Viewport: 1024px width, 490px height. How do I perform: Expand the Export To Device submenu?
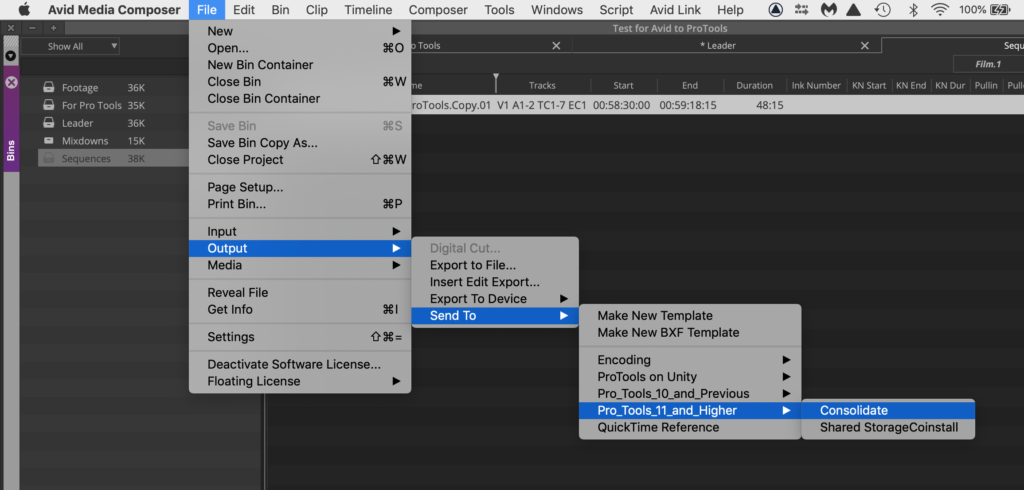pos(495,299)
